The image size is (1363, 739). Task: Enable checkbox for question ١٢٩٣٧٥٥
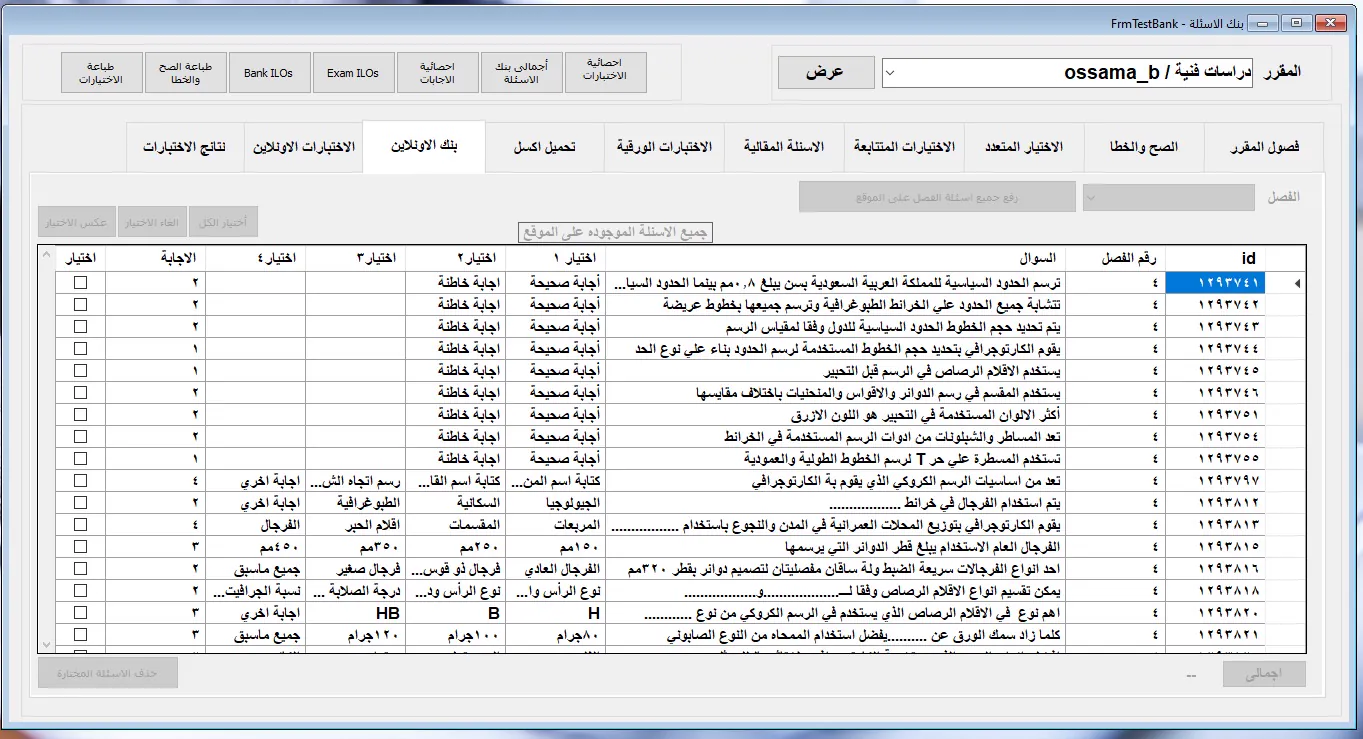point(81,459)
